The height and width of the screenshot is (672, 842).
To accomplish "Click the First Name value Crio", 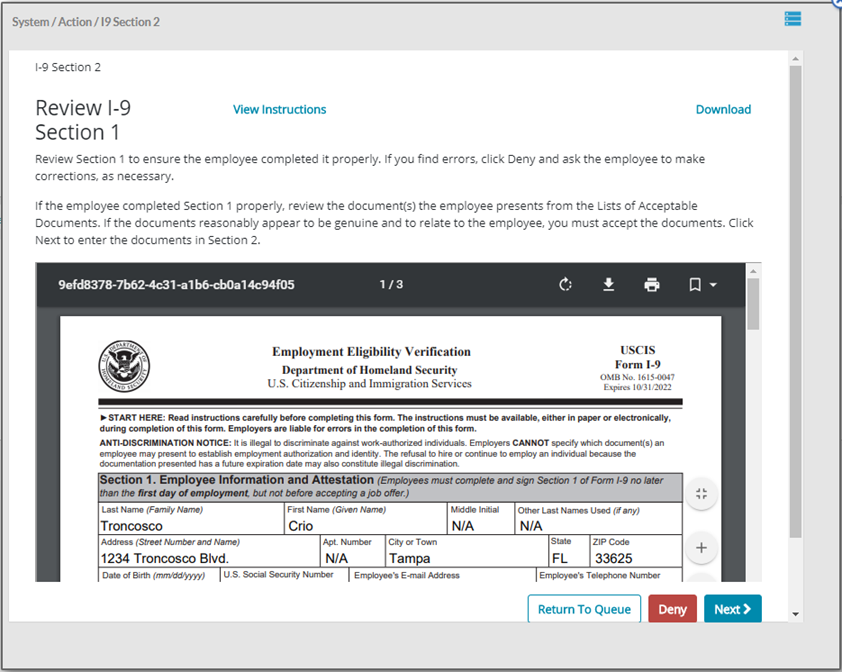I will tap(301, 526).
